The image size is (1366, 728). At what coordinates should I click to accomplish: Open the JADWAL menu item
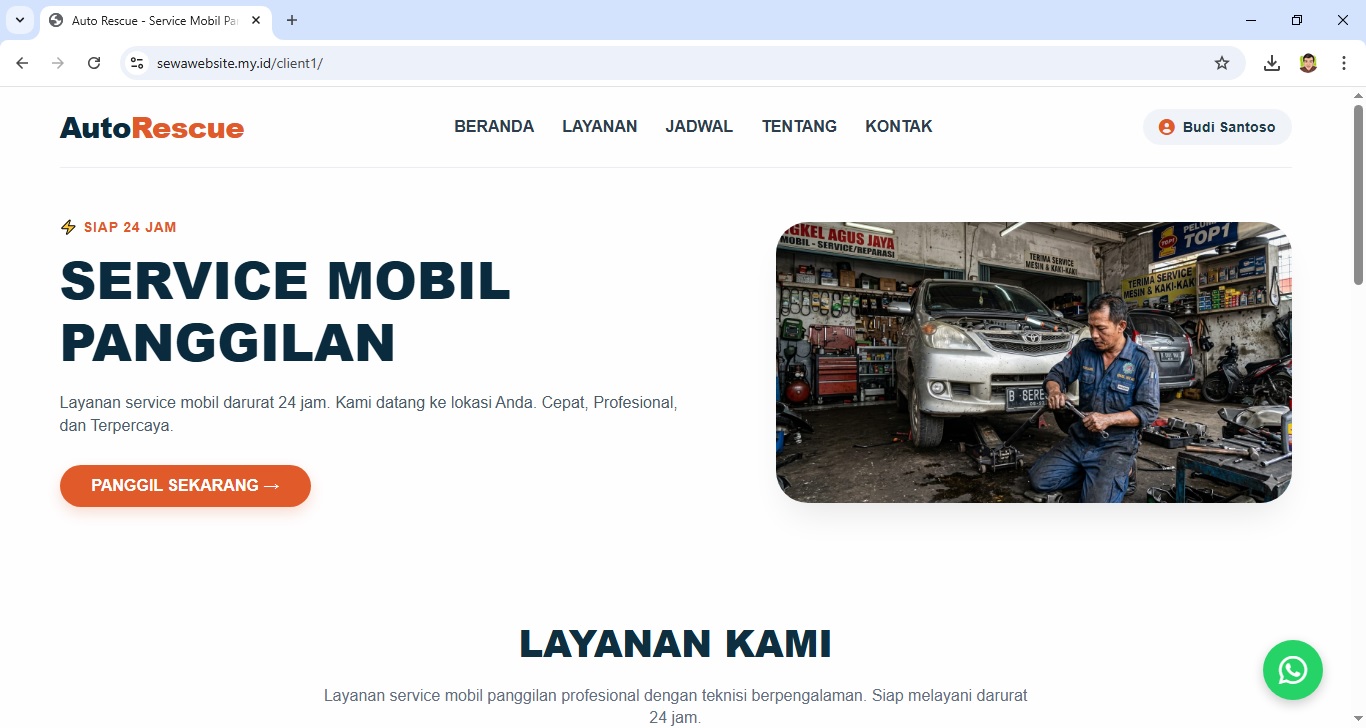(x=699, y=127)
